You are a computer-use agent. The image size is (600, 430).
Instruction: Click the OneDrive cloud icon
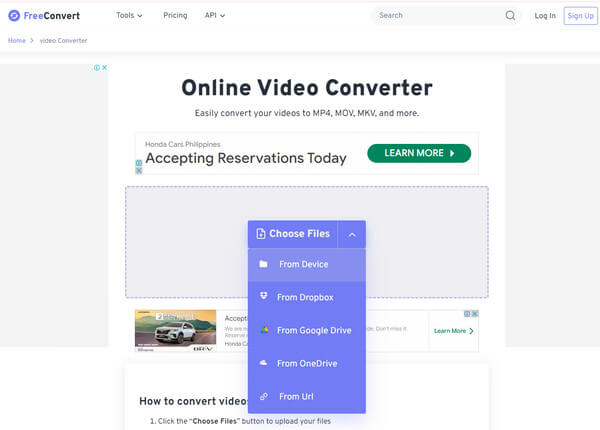[264, 363]
